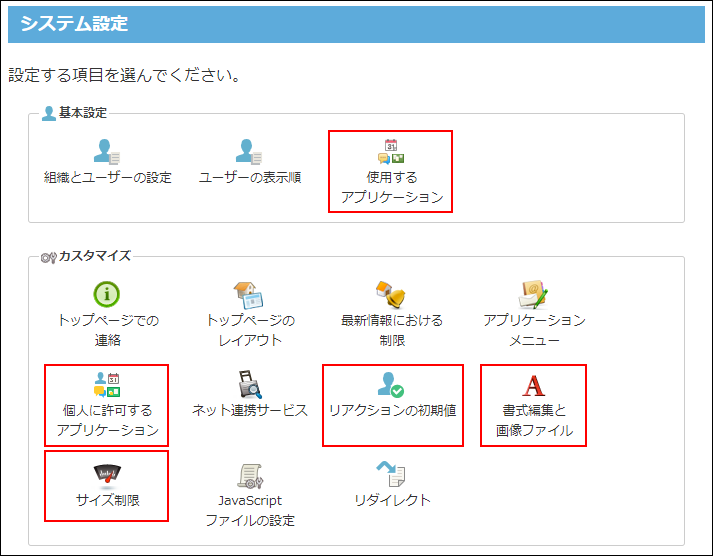Open the 最新情報における制限 text link
This screenshot has height=556, width=713.
(x=392, y=330)
